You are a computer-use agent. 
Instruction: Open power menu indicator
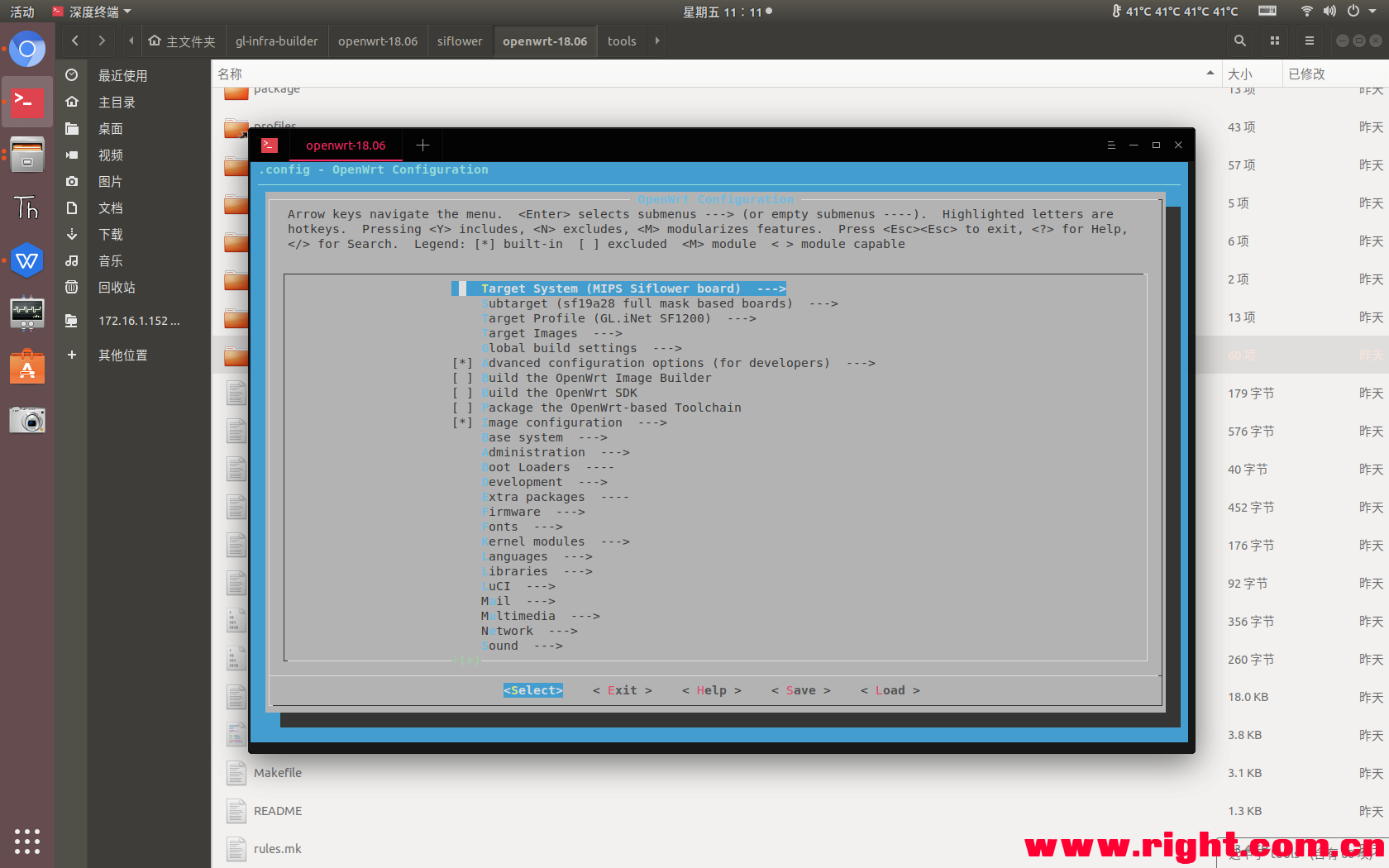point(1353,12)
